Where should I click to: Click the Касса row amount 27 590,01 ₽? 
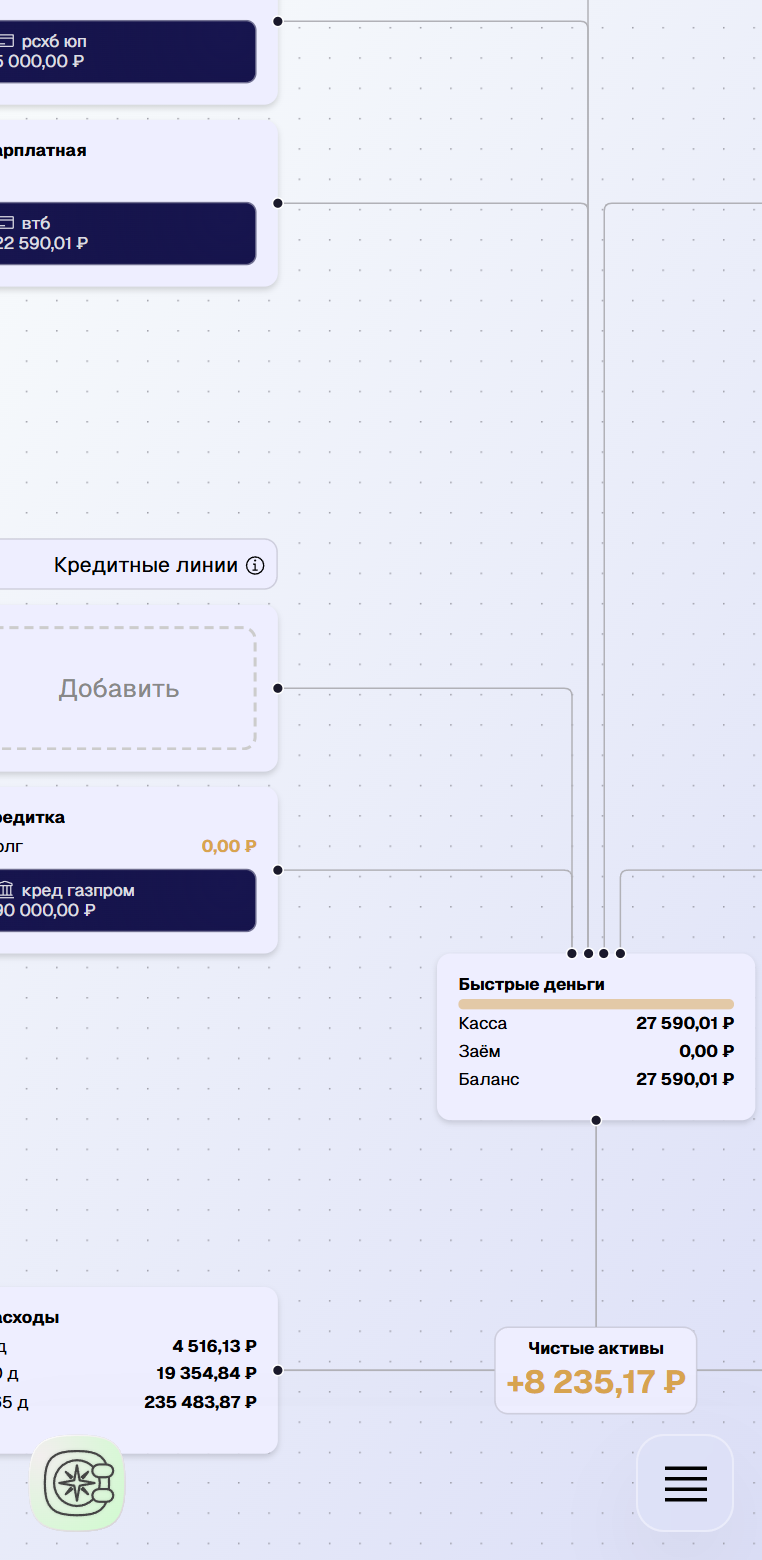click(x=685, y=1023)
